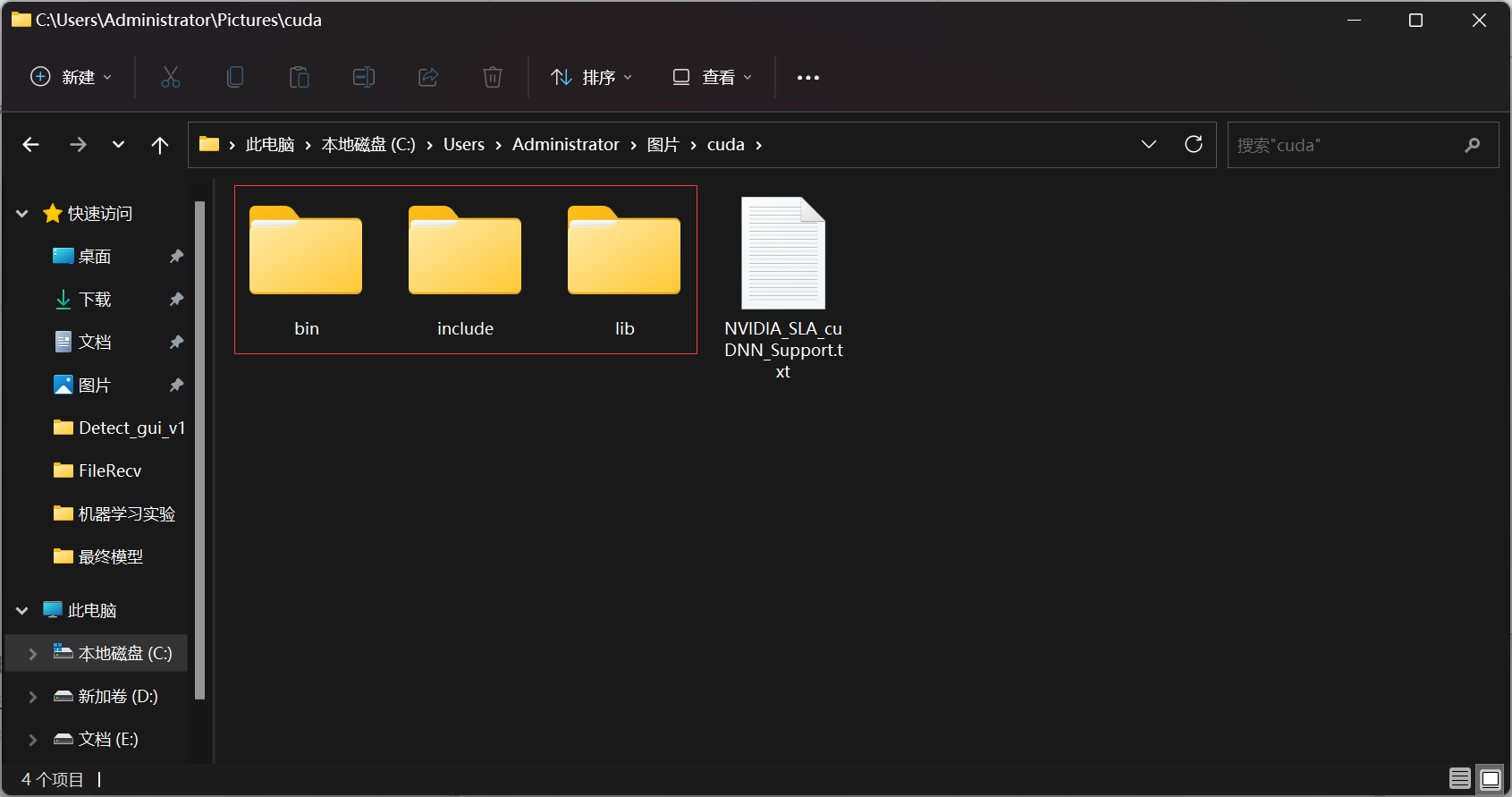Click the search magnifier icon
Screen dimensions: 1512x797
pyautogui.click(x=1473, y=145)
